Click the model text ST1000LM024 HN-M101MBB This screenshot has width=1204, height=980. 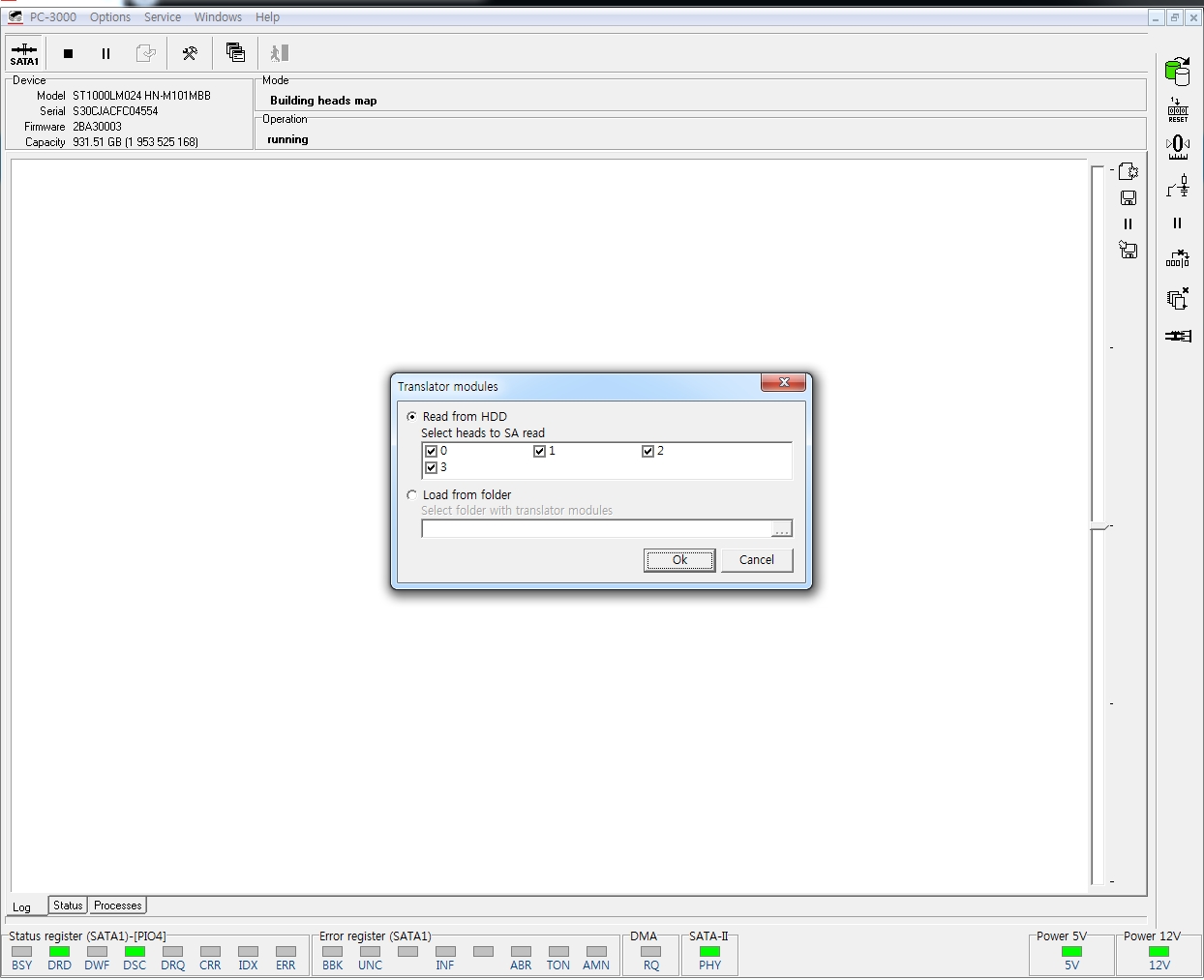[141, 96]
